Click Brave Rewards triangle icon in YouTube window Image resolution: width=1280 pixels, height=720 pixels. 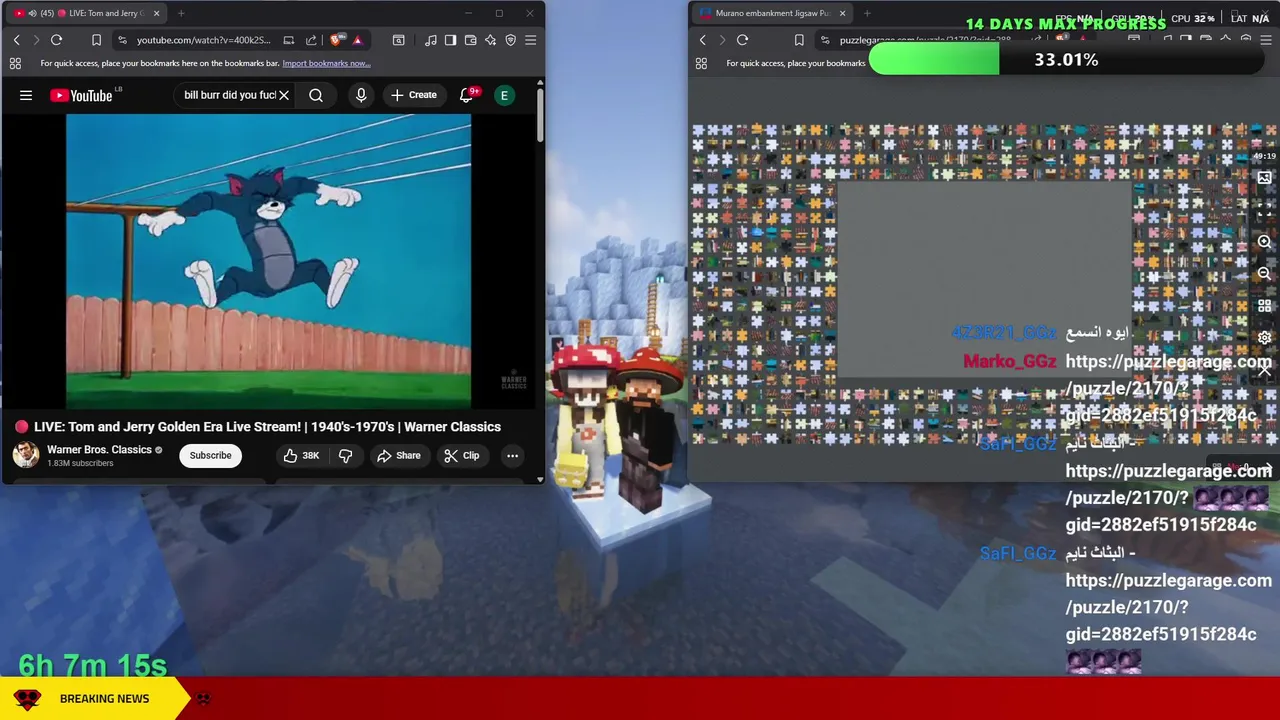tap(357, 40)
